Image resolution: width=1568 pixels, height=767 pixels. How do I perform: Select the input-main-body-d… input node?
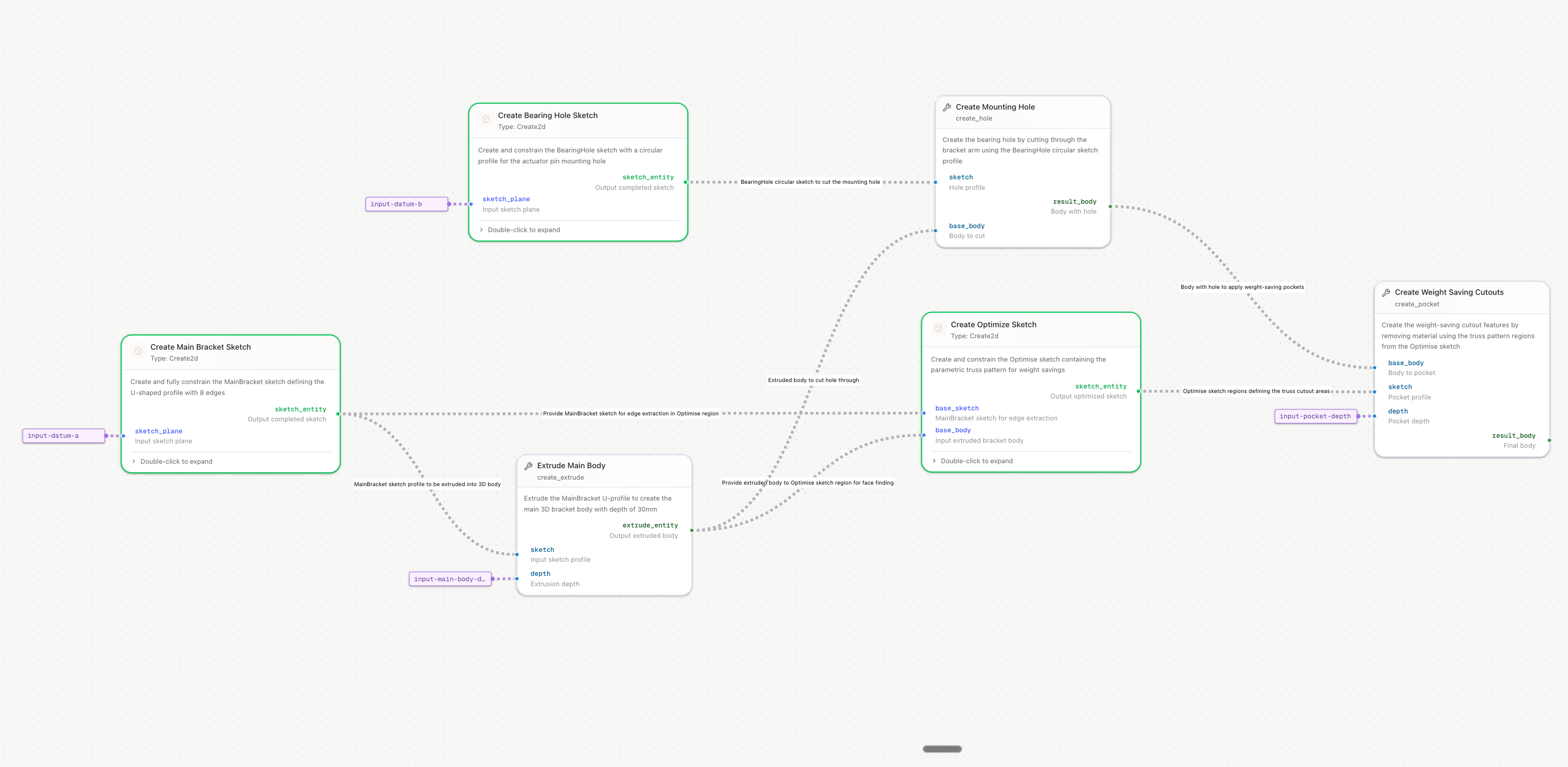pyautogui.click(x=449, y=579)
